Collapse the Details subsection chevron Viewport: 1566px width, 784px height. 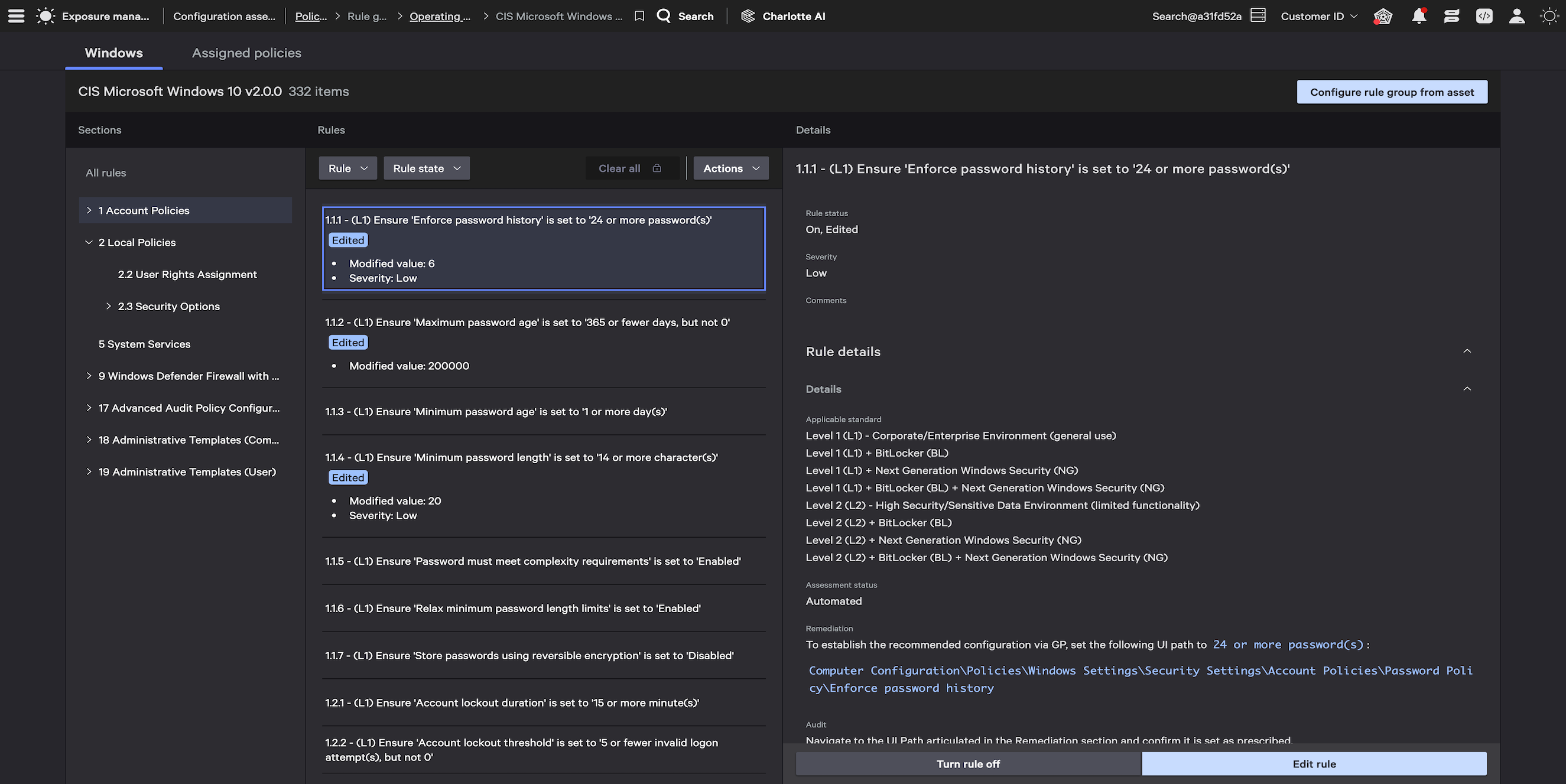(x=1467, y=389)
